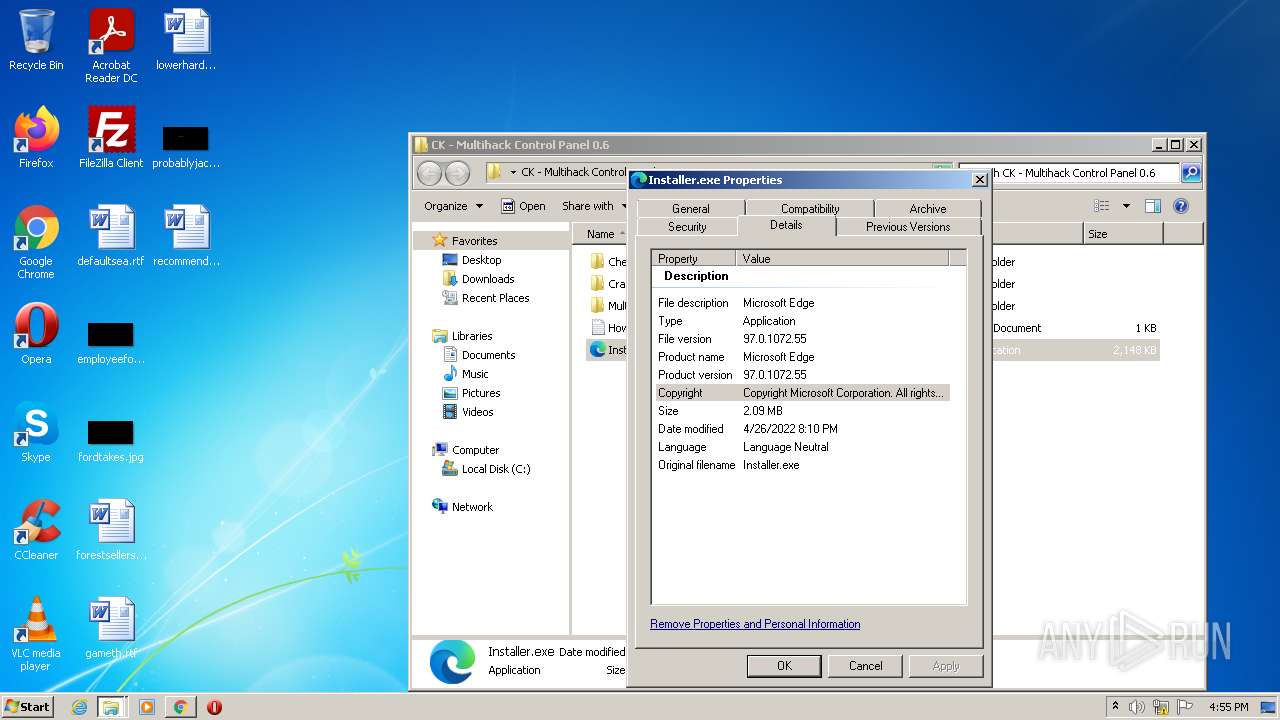Open the Explorer help button
The height and width of the screenshot is (720, 1280).
click(x=1181, y=206)
